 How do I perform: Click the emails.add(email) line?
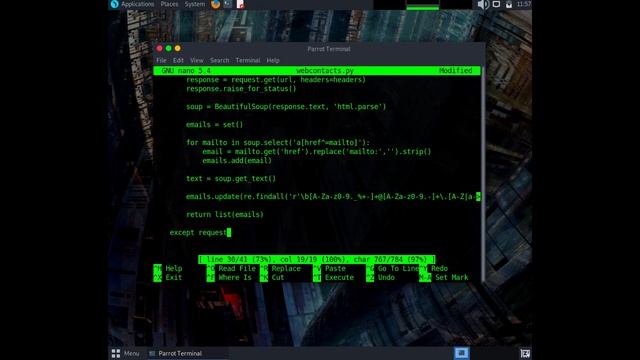coord(237,160)
